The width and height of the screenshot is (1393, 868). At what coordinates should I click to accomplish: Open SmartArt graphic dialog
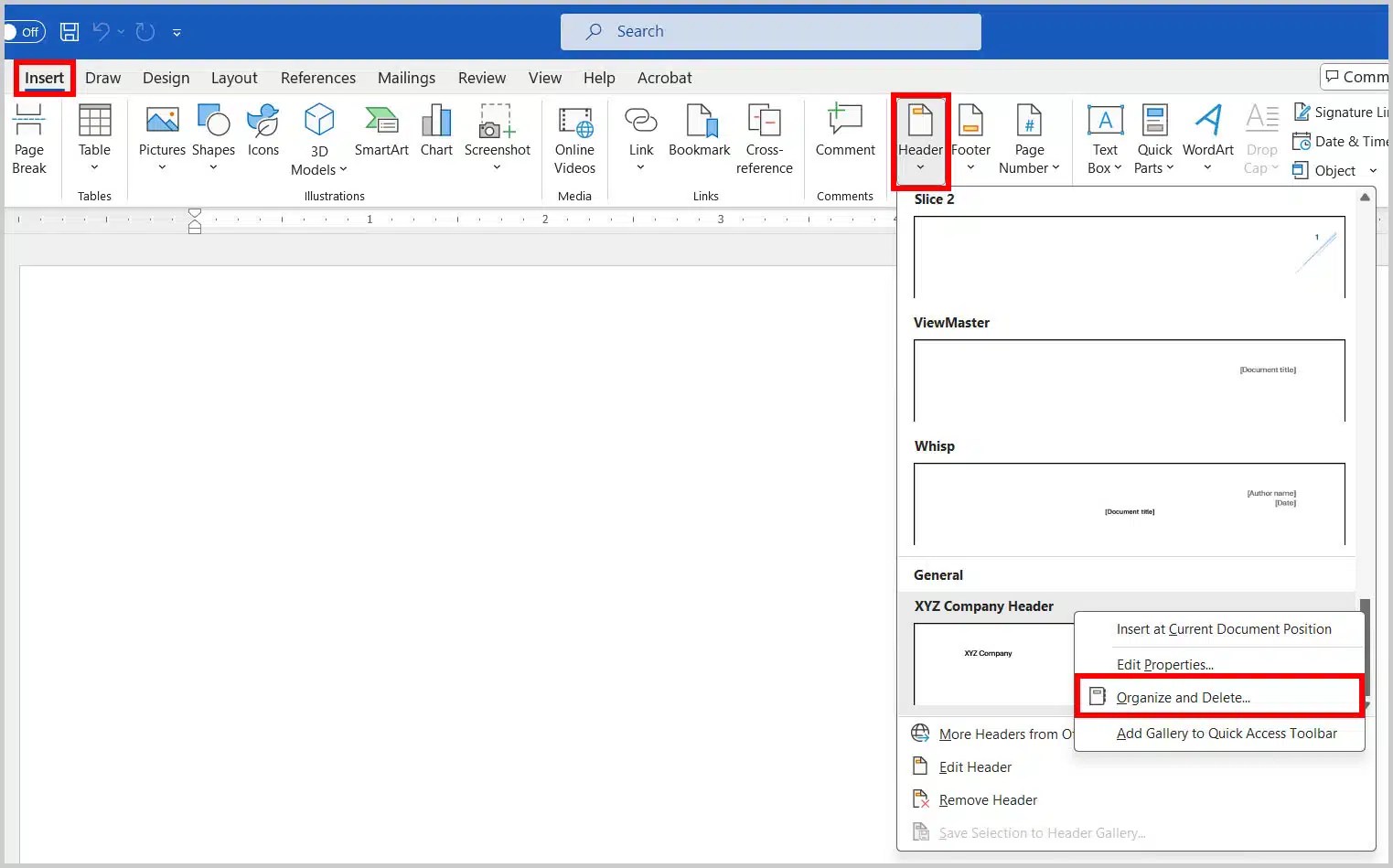pyautogui.click(x=381, y=130)
